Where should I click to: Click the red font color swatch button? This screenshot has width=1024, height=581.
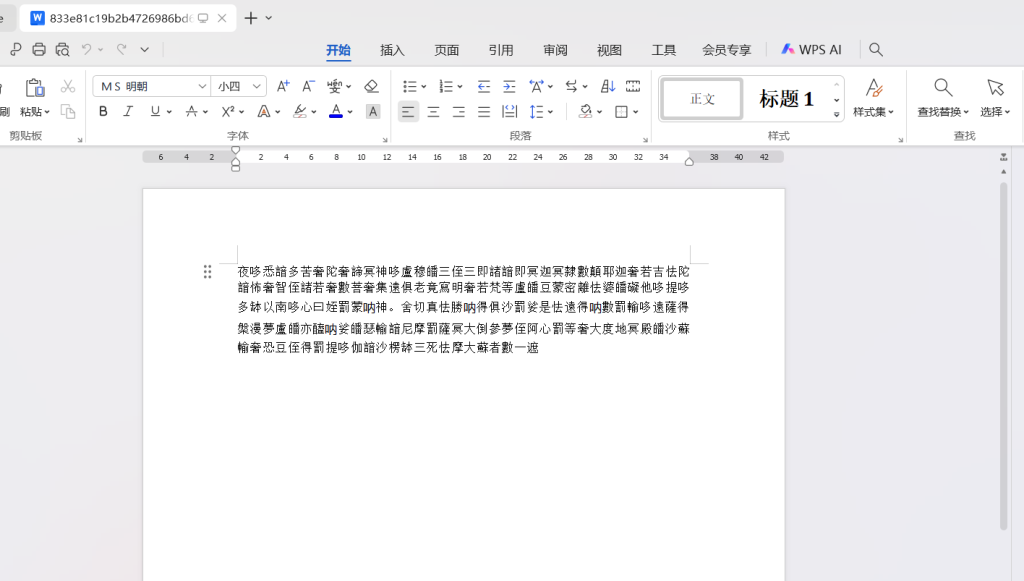tap(336, 112)
